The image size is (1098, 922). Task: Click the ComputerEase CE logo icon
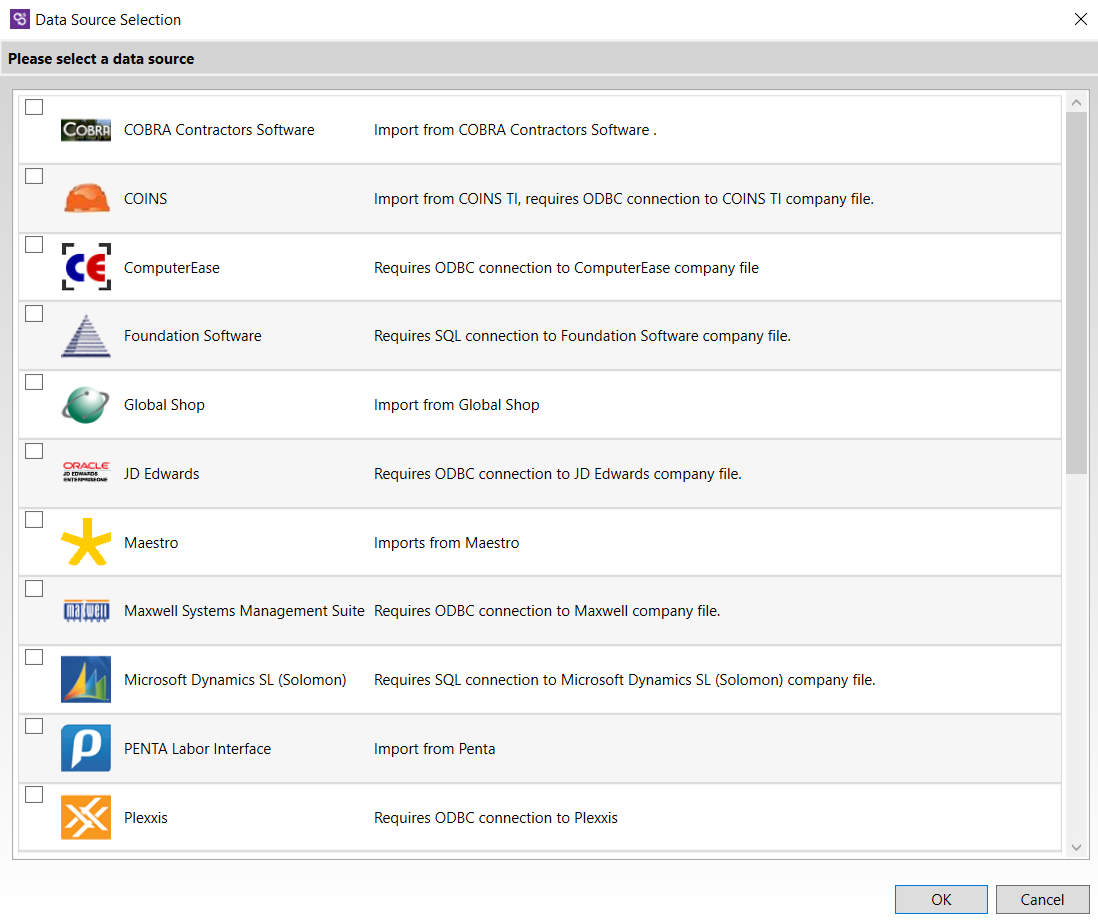click(x=86, y=267)
